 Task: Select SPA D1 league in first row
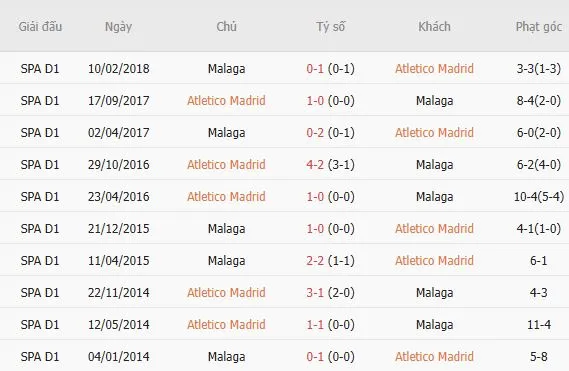(40, 69)
